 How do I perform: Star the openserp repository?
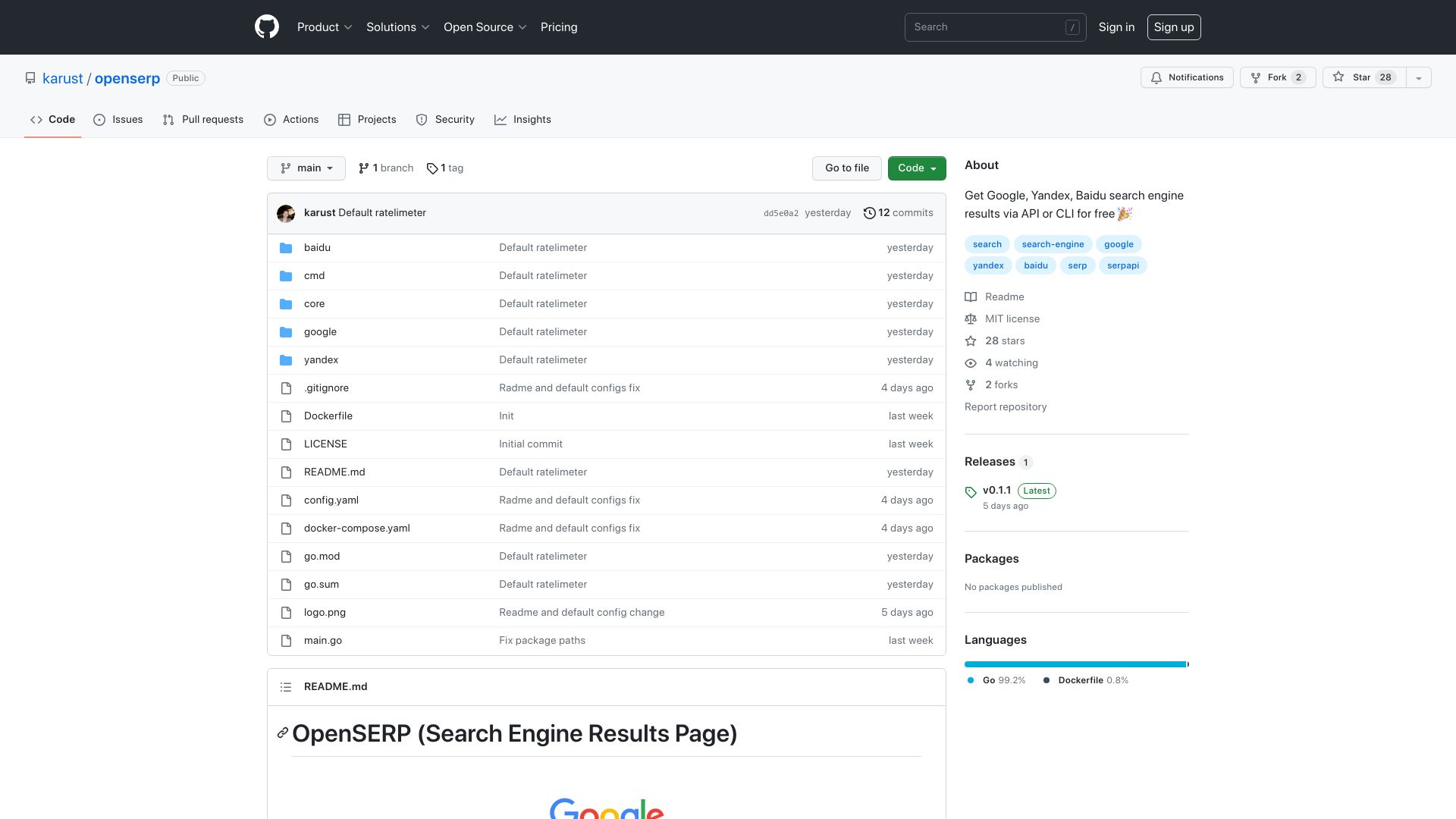tap(1364, 77)
